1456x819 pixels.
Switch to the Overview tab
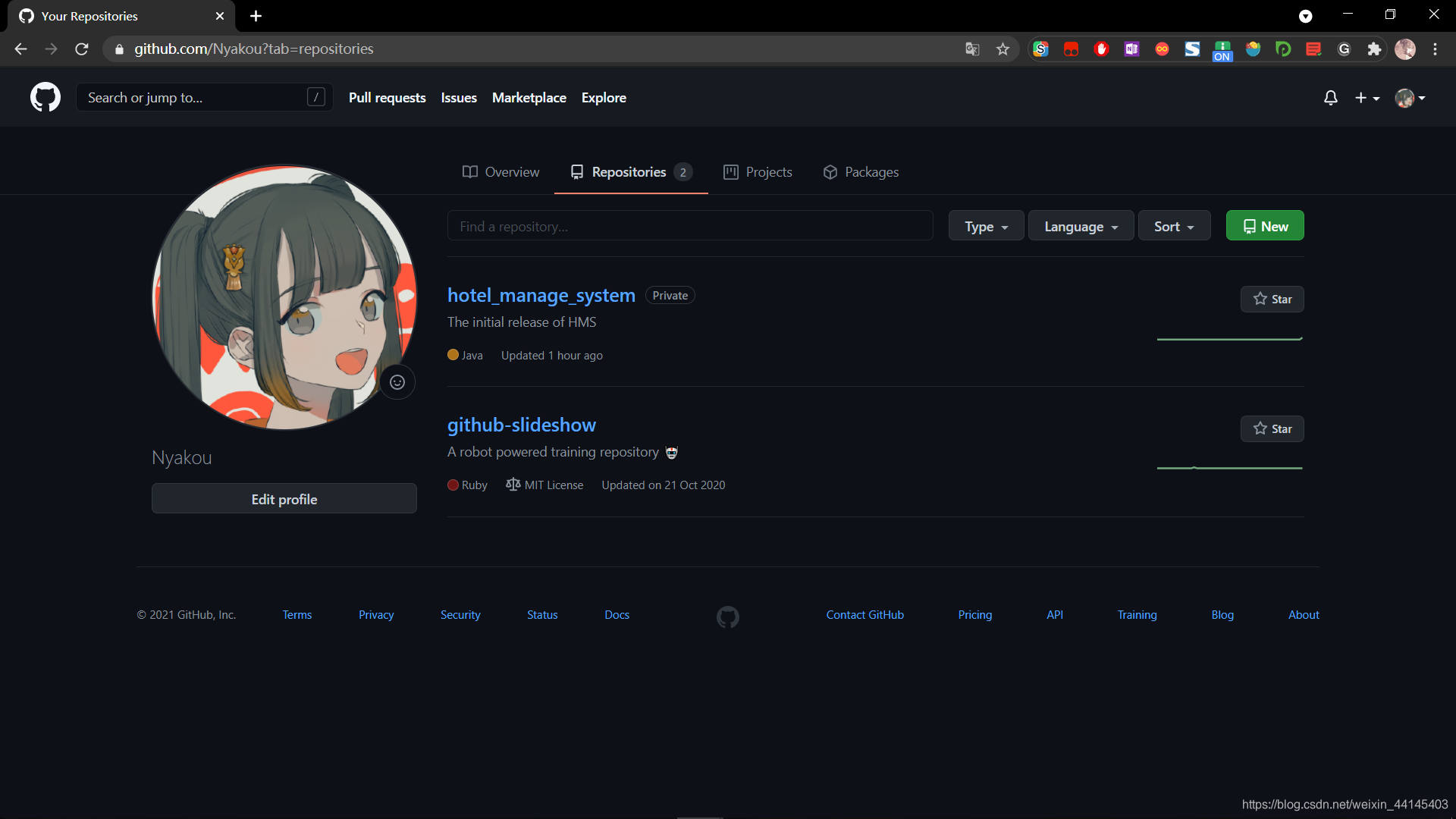pos(501,172)
